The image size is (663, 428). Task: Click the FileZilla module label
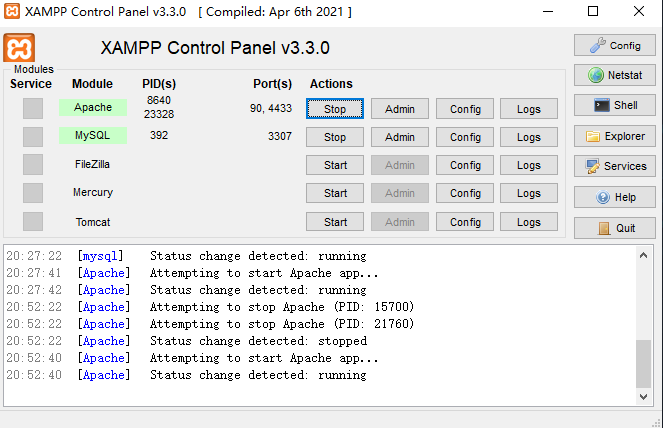coord(93,164)
